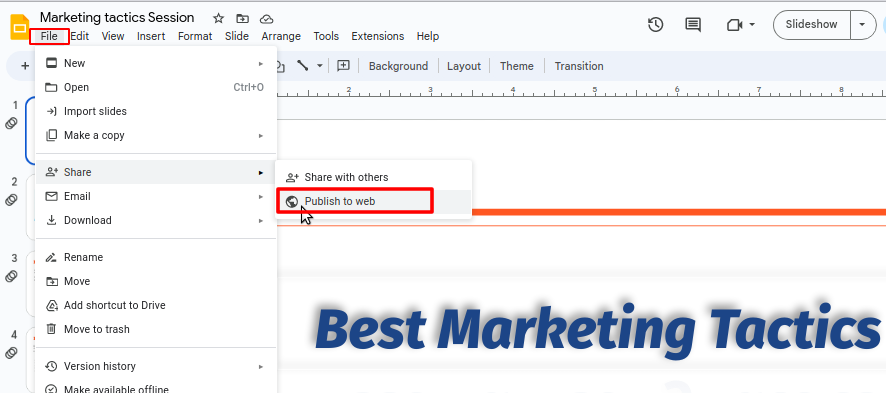Click the add comment toolbar icon
Screen dimensions: 886x393
[x=344, y=66]
